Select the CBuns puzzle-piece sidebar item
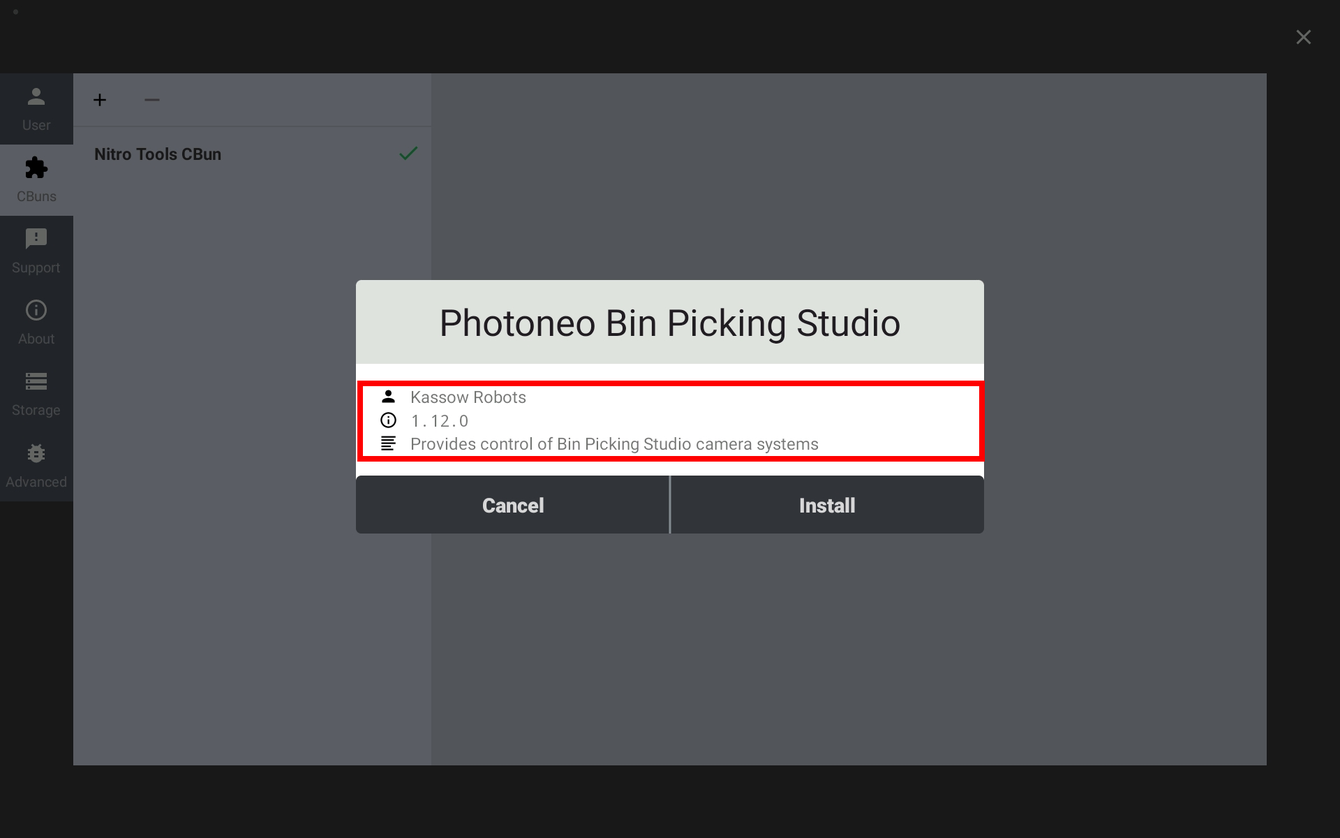 [36, 180]
